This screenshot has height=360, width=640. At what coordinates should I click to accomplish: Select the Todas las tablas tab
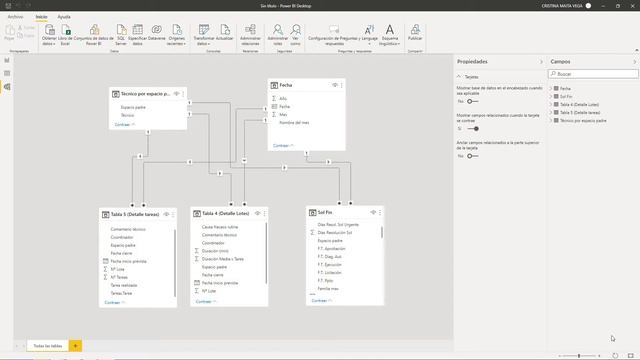click(48, 346)
